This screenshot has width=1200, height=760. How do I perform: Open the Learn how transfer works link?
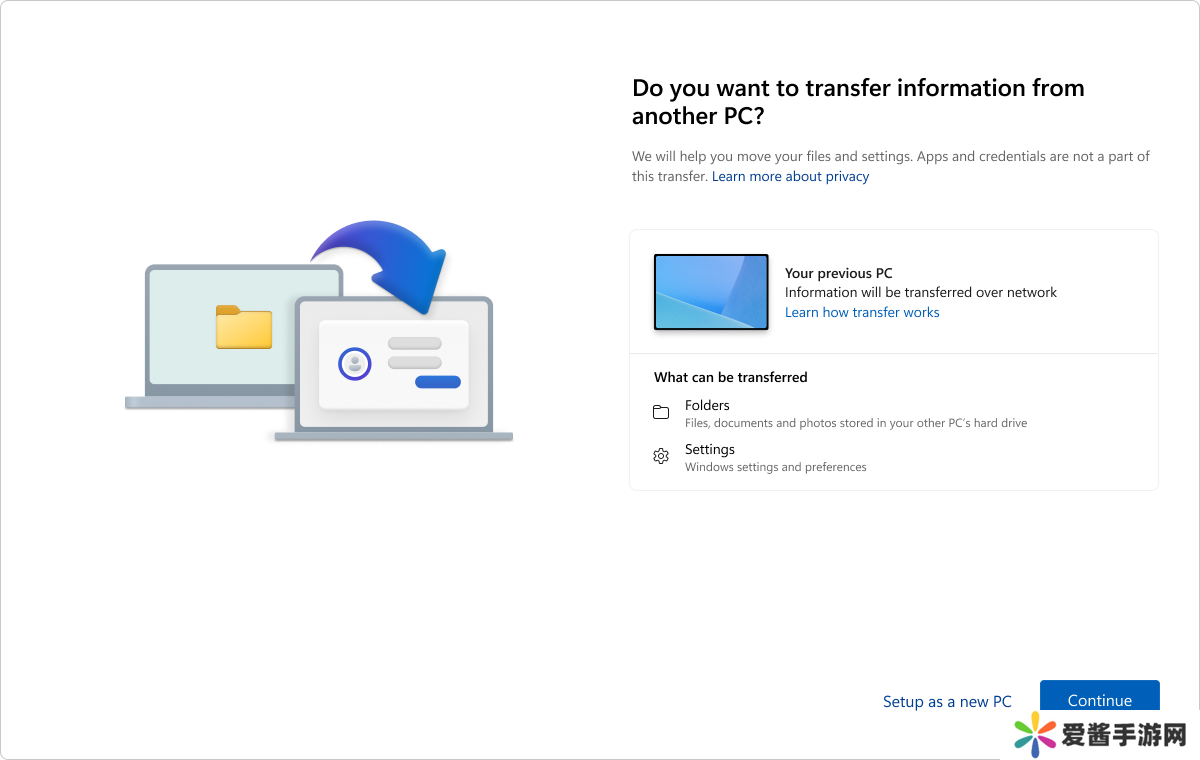(x=862, y=313)
